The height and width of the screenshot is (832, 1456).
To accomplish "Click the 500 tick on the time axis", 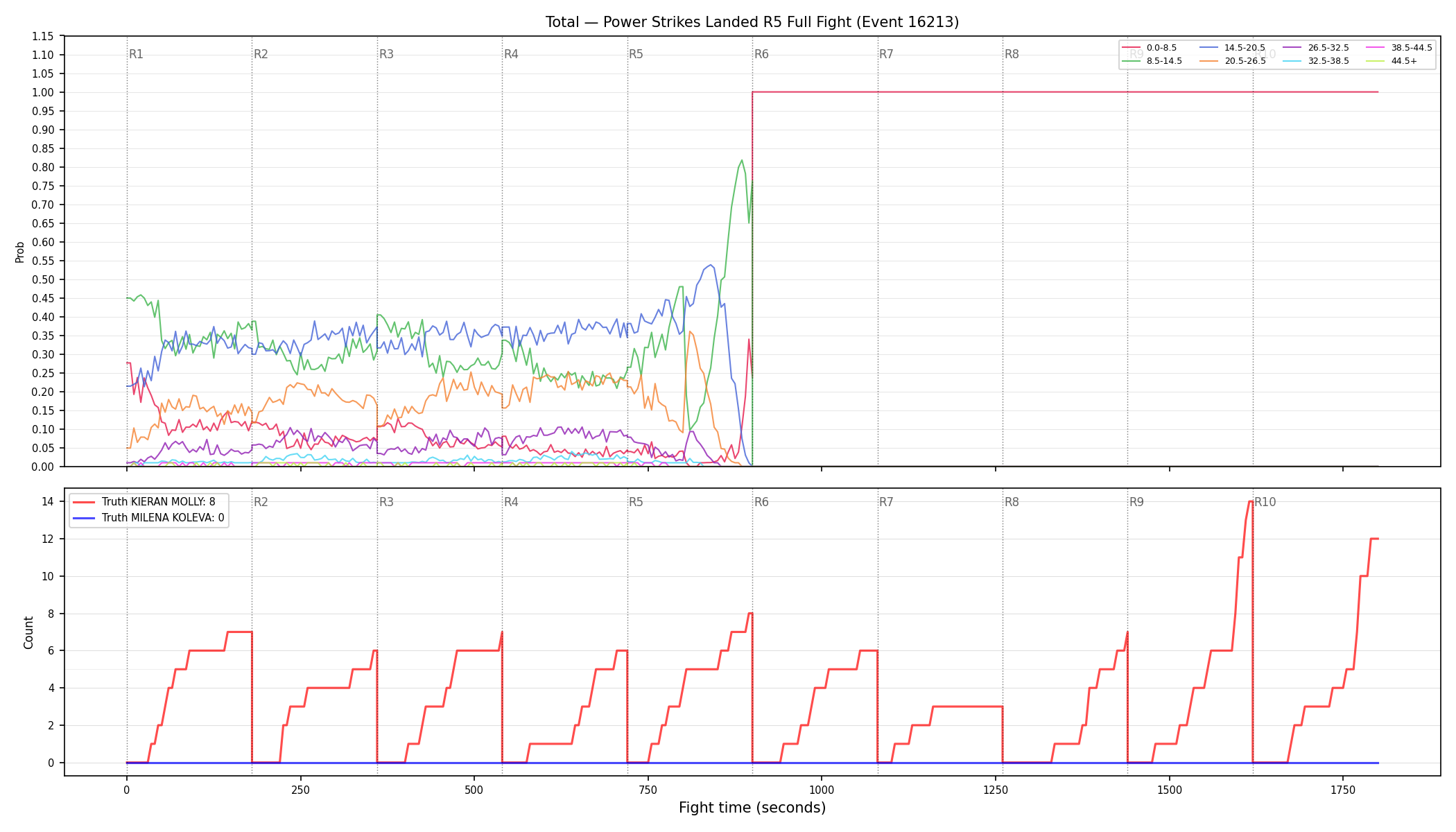I will 474,790.
